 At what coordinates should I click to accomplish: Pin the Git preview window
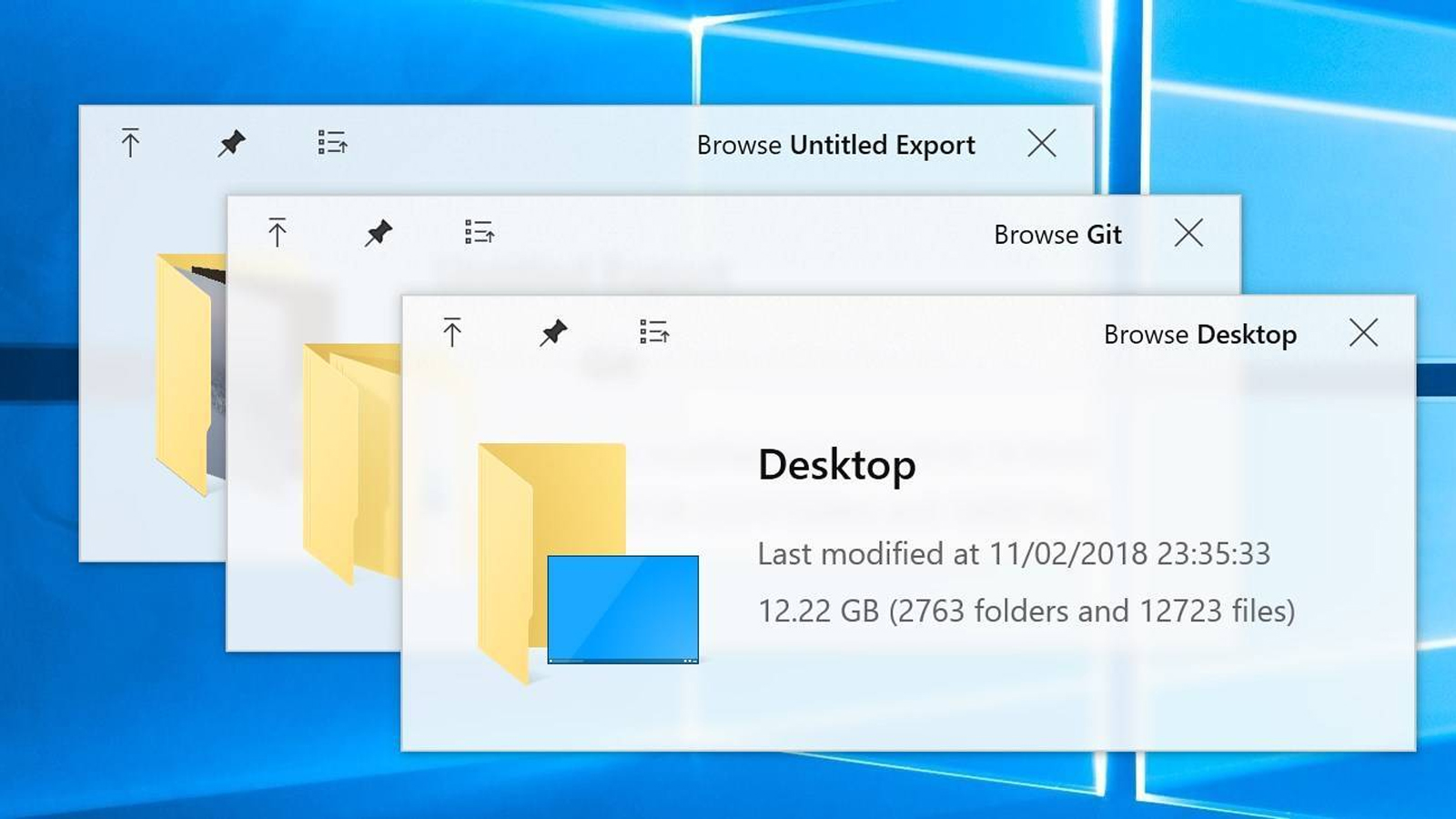[379, 232]
